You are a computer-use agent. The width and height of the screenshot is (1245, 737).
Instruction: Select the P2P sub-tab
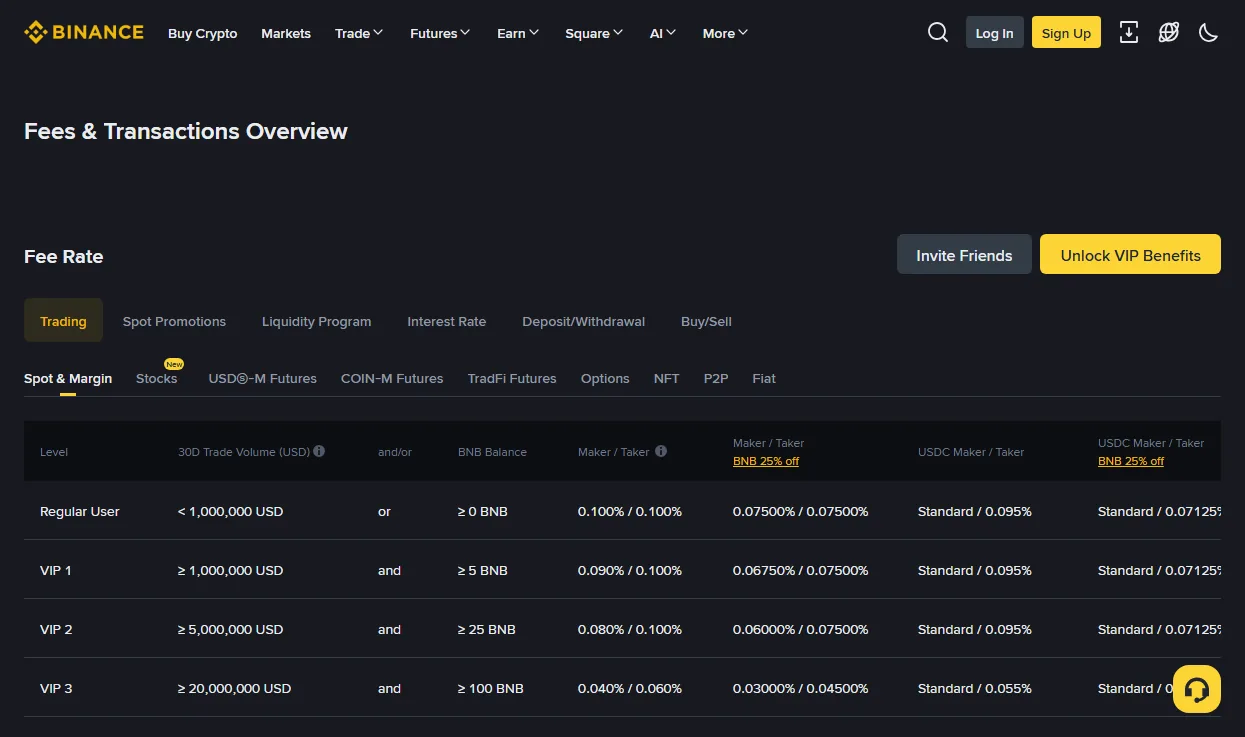(x=716, y=378)
